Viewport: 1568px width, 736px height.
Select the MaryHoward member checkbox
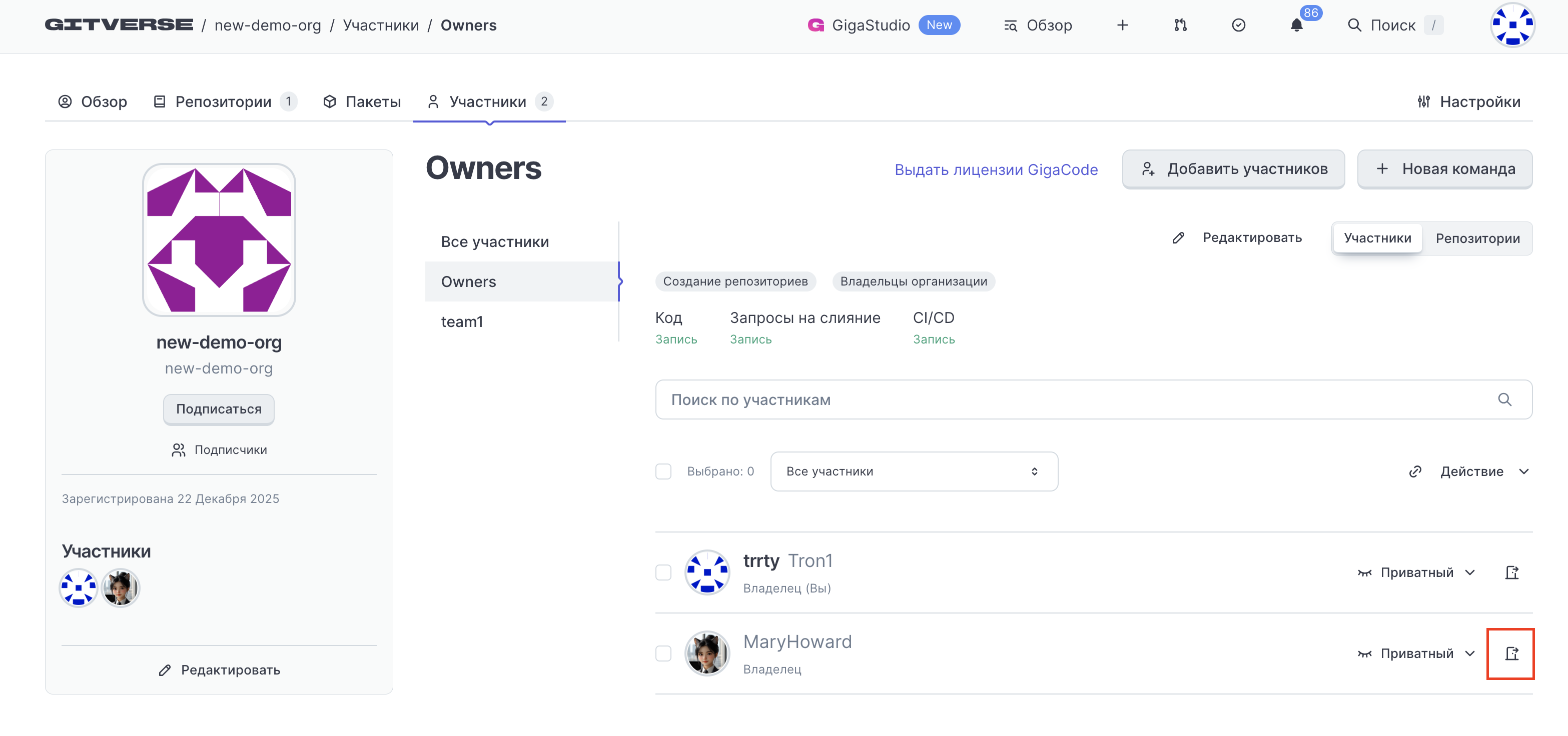click(x=663, y=653)
